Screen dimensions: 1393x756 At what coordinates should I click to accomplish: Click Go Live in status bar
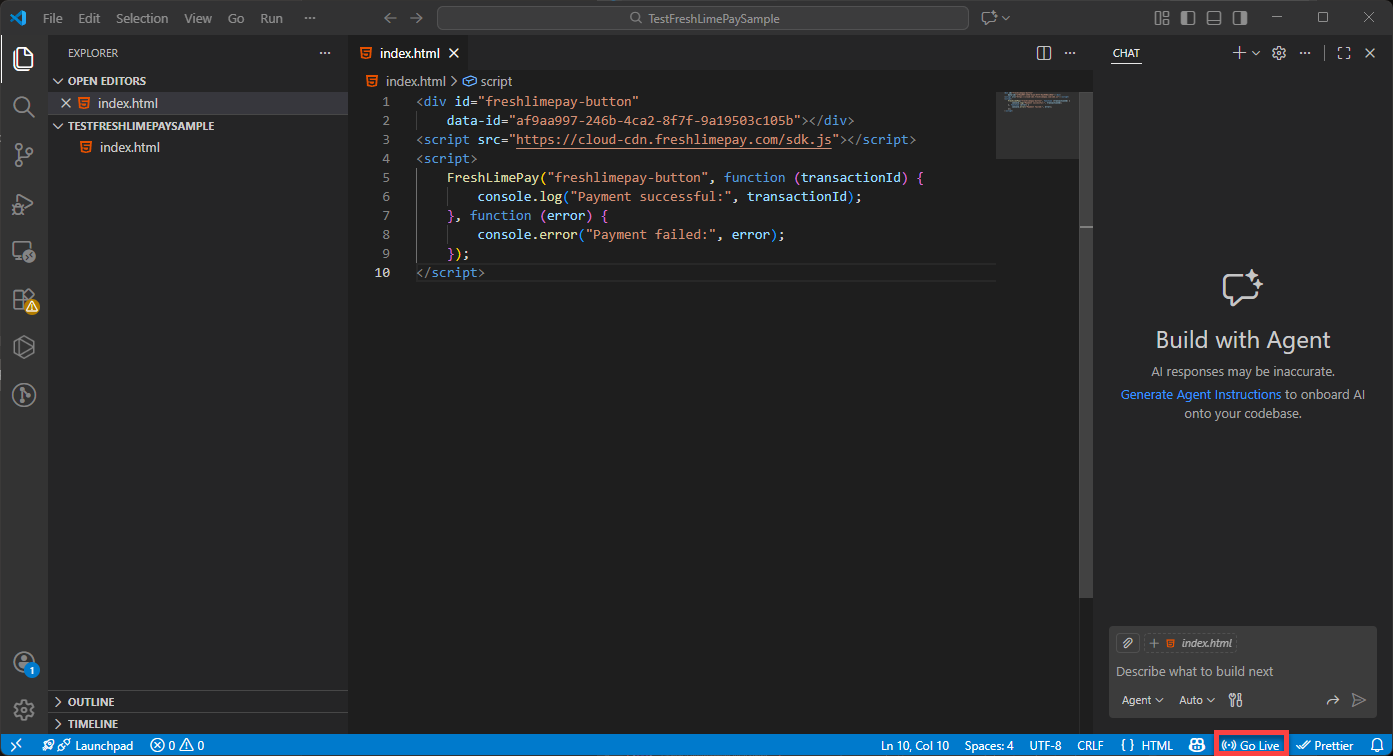(1251, 745)
